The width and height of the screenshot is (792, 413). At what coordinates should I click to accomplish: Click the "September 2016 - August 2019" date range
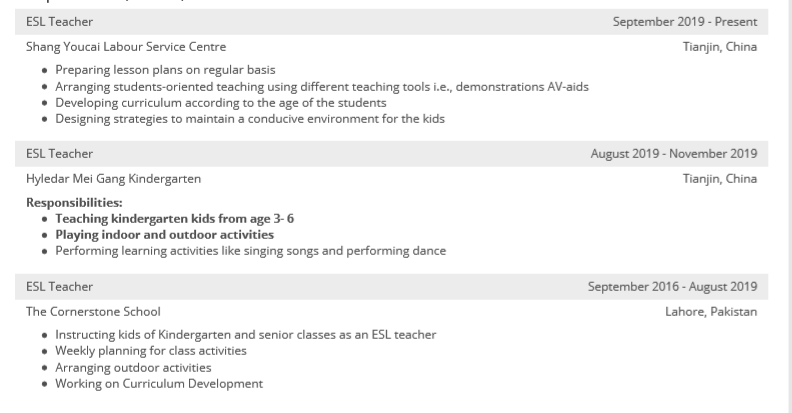(x=672, y=287)
